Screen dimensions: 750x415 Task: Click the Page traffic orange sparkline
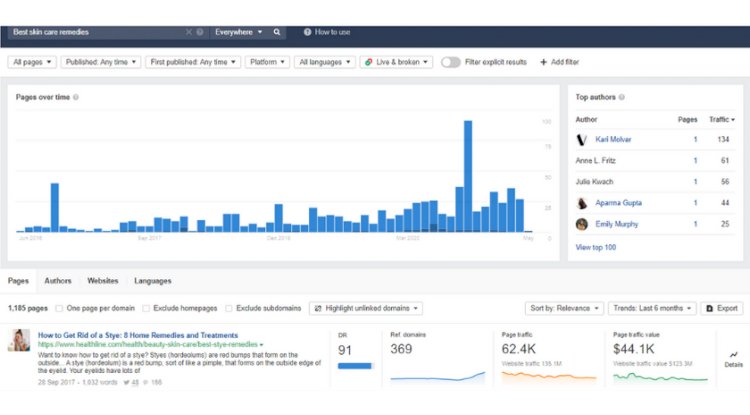[549, 377]
